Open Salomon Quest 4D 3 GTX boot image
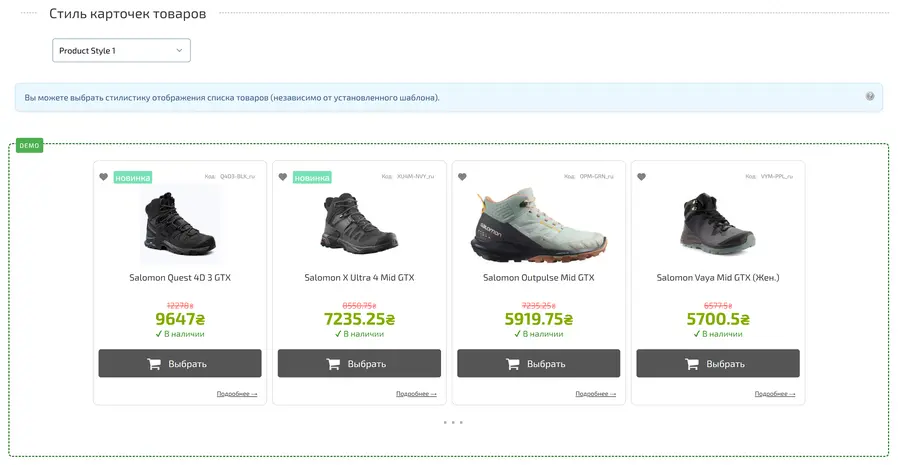Screen dimensions: 900x465 pyautogui.click(x=180, y=224)
